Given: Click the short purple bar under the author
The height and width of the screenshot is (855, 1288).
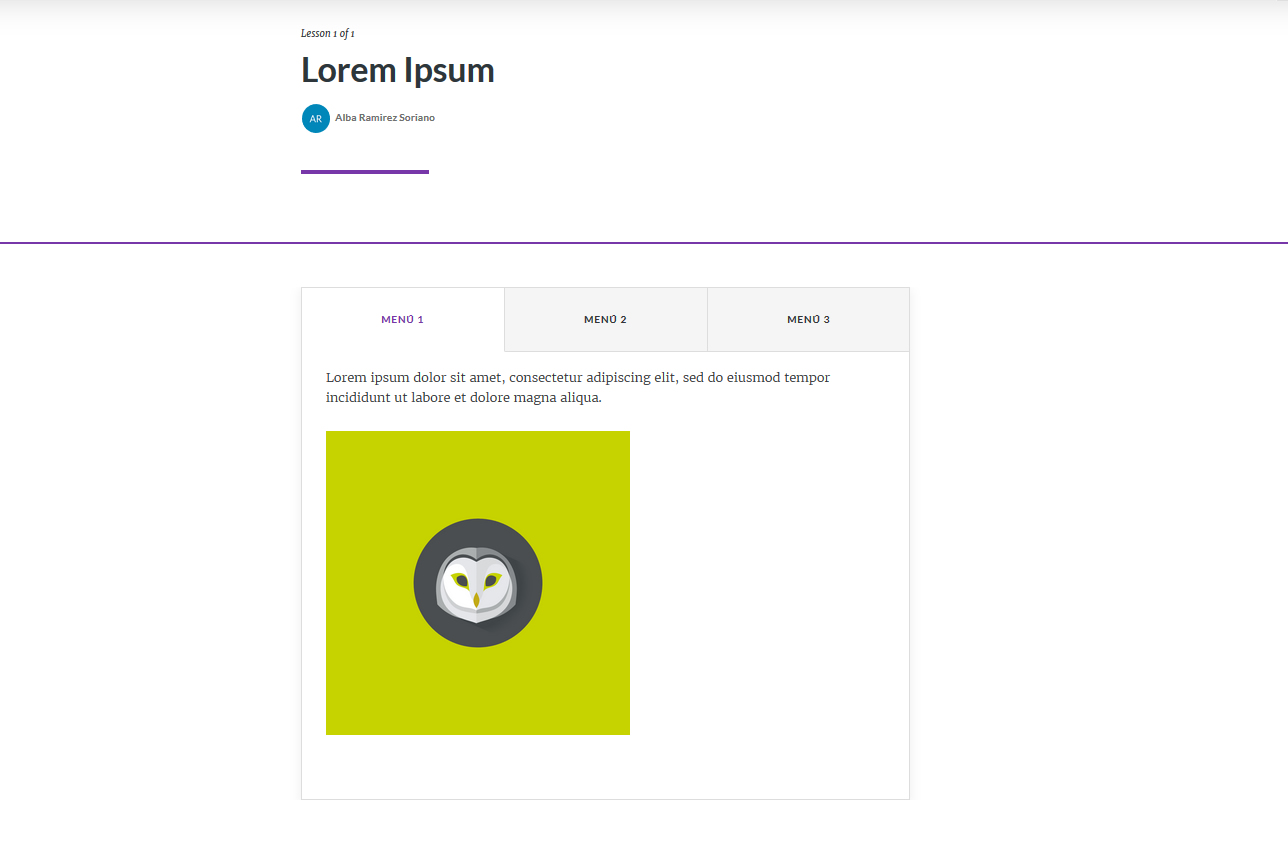Looking at the screenshot, I should 365,172.
